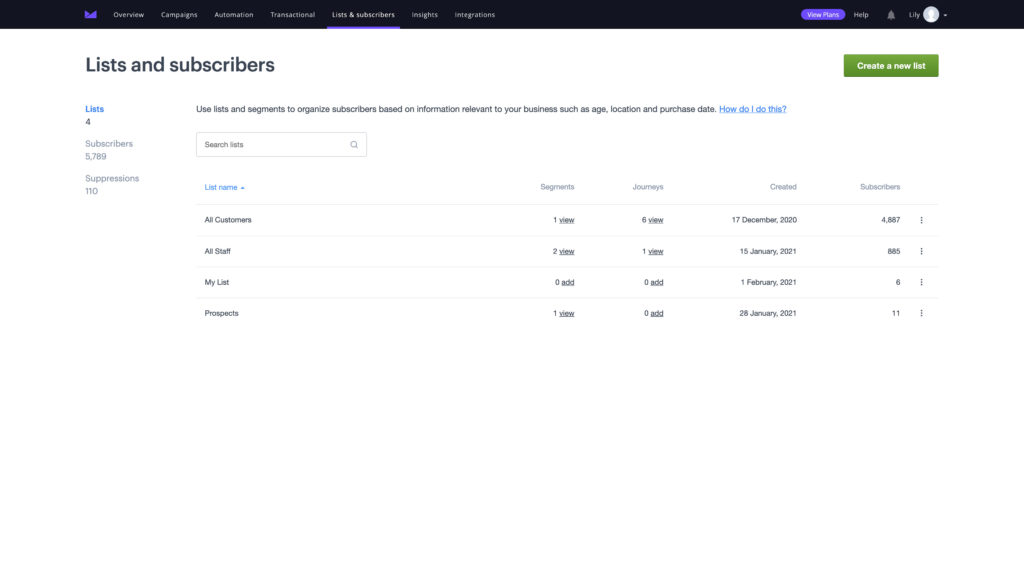Image resolution: width=1024 pixels, height=576 pixels.
Task: Switch to the Campaigns section
Action: [179, 14]
